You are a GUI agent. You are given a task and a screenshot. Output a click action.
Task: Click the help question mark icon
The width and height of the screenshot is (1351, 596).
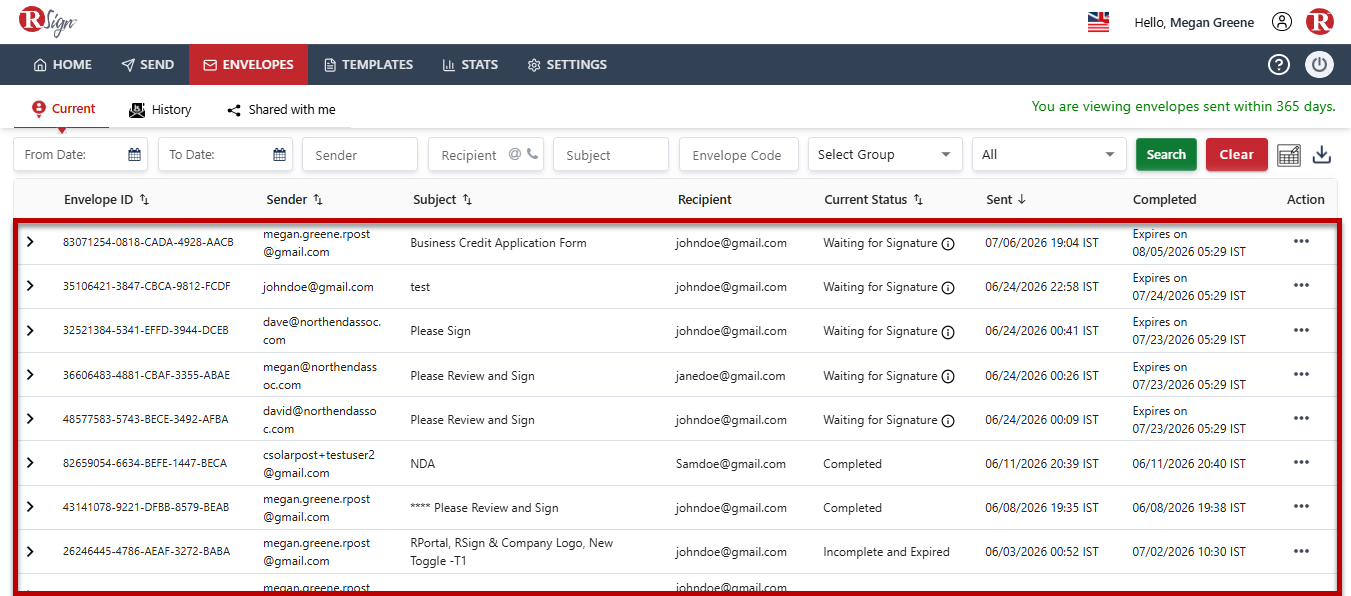click(x=1279, y=65)
